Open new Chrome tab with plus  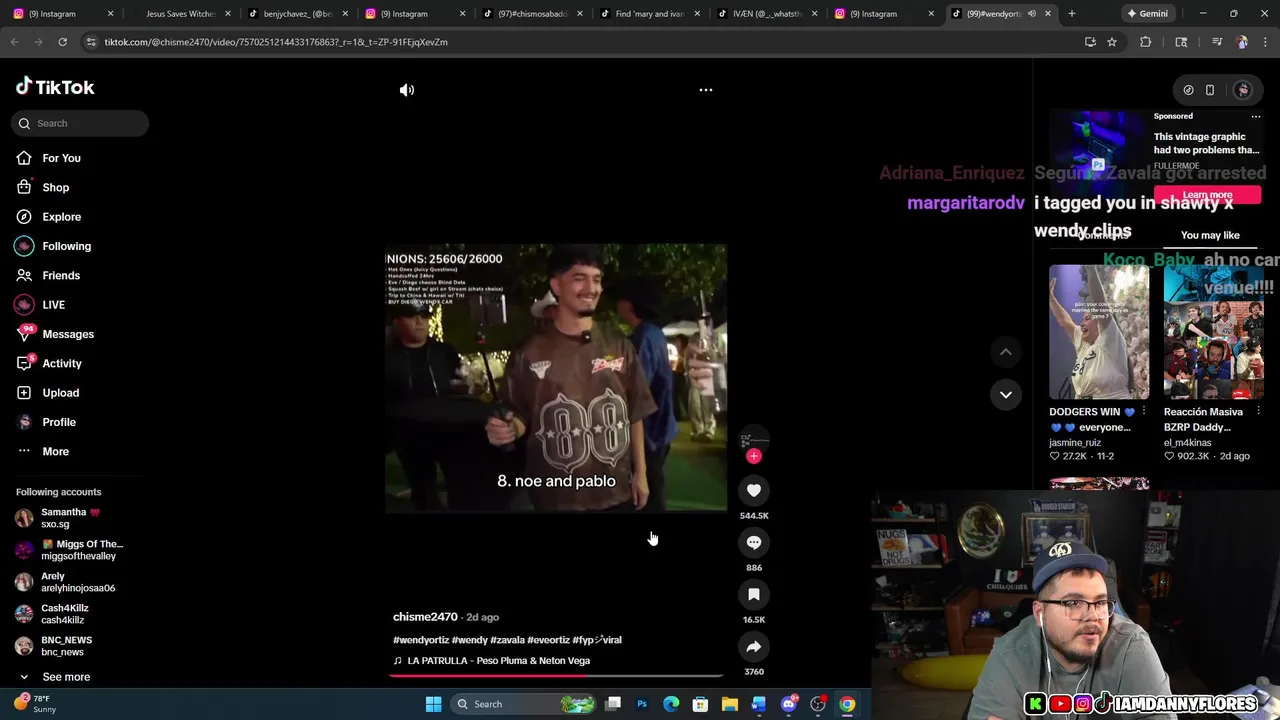(x=1072, y=14)
